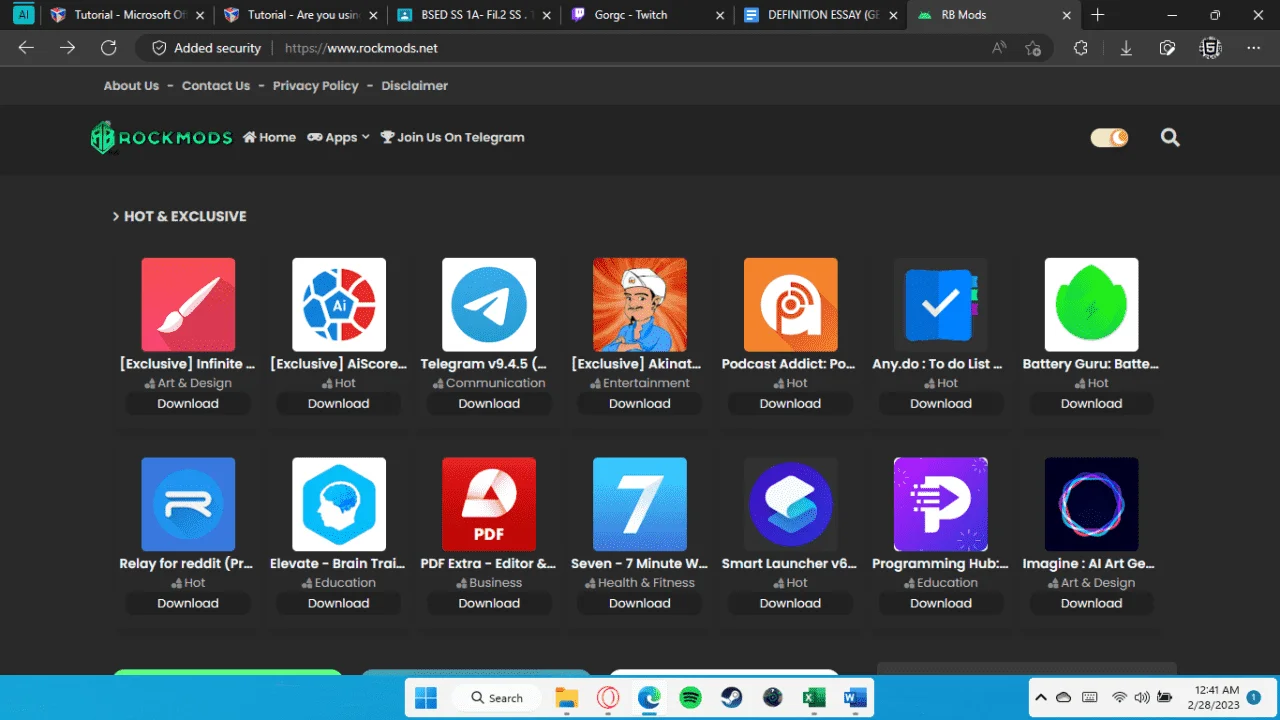Open read aloud in address bar
1280x720 pixels.
pos(999,48)
